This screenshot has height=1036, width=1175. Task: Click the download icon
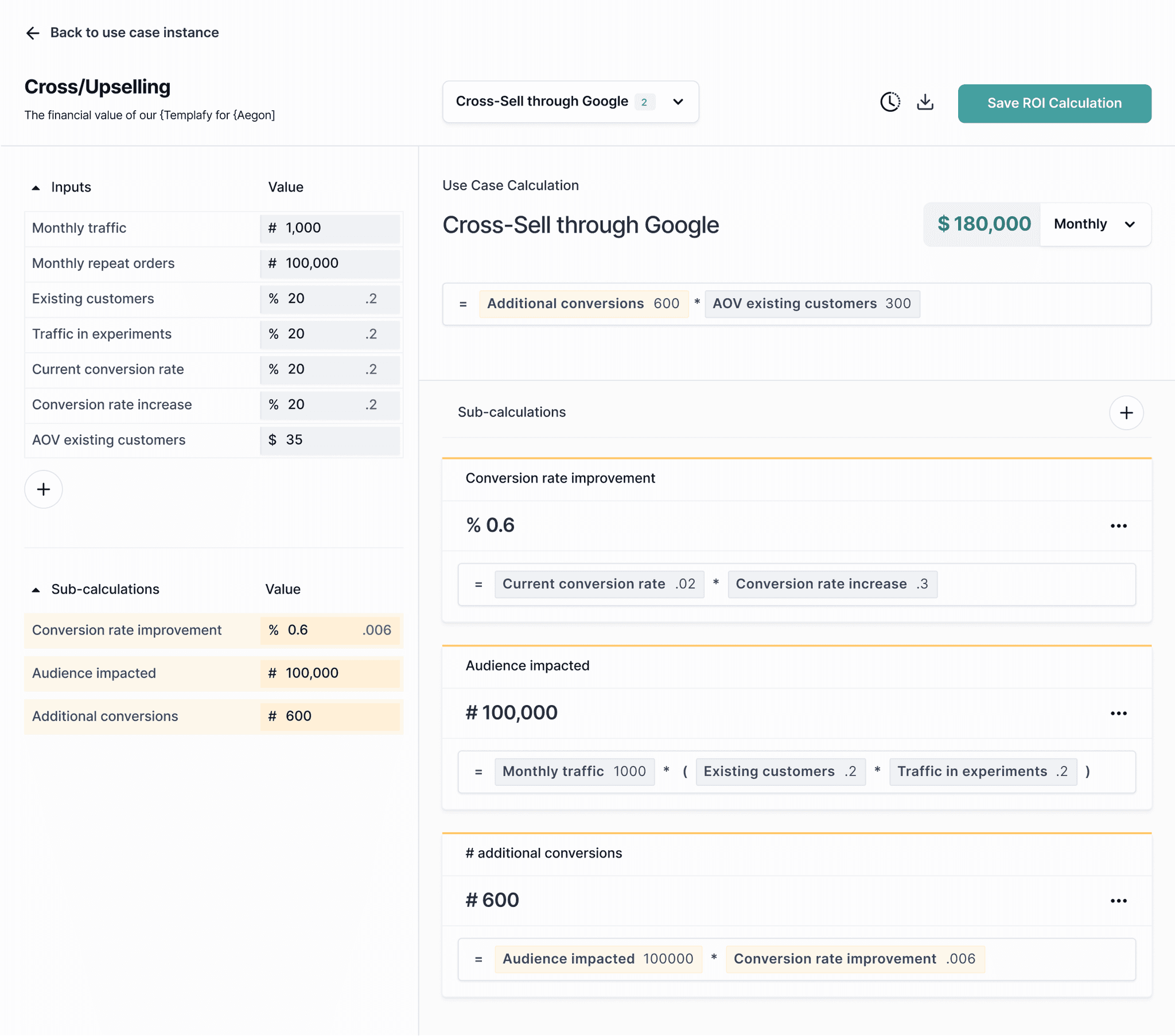point(925,102)
